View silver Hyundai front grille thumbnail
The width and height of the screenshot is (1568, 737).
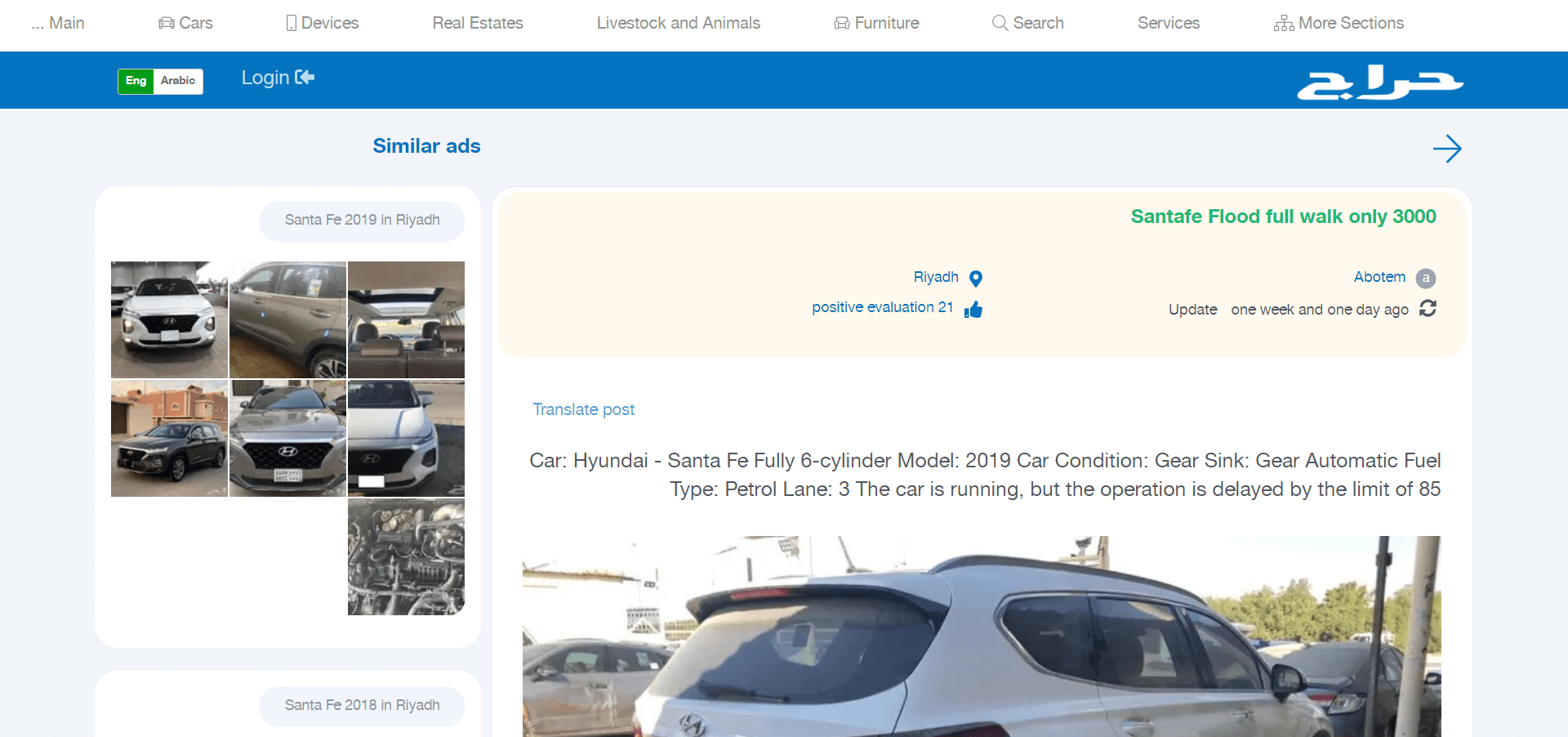pos(287,438)
